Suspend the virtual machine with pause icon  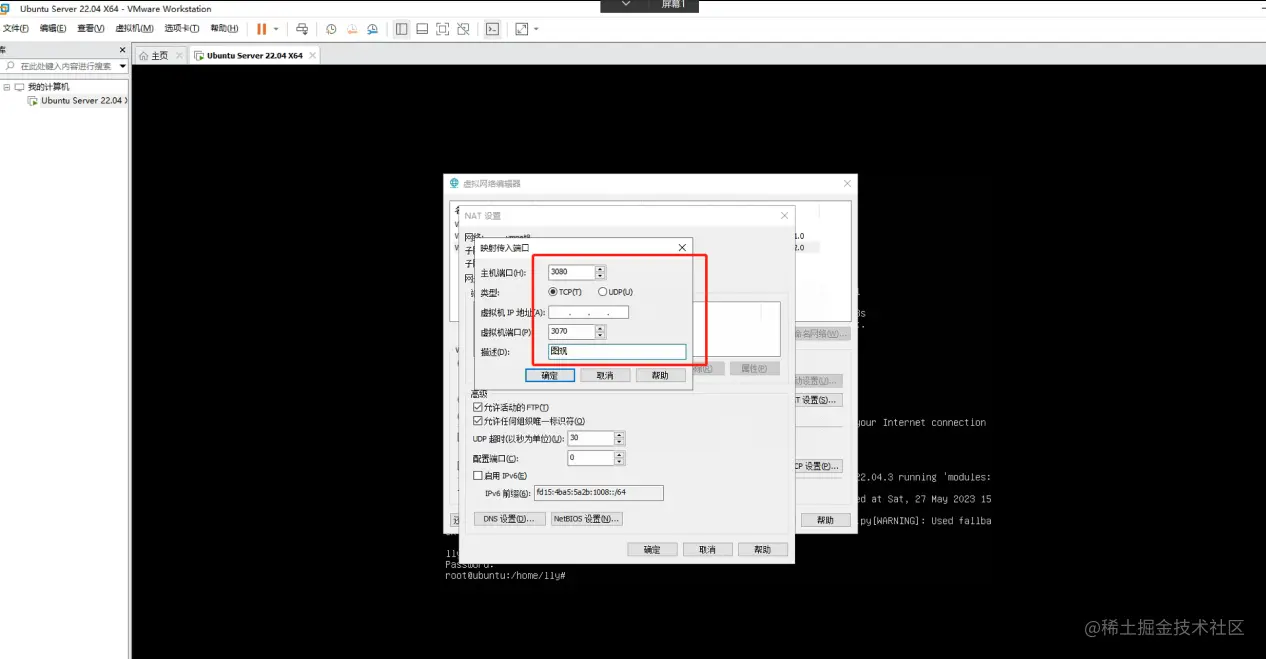click(262, 29)
